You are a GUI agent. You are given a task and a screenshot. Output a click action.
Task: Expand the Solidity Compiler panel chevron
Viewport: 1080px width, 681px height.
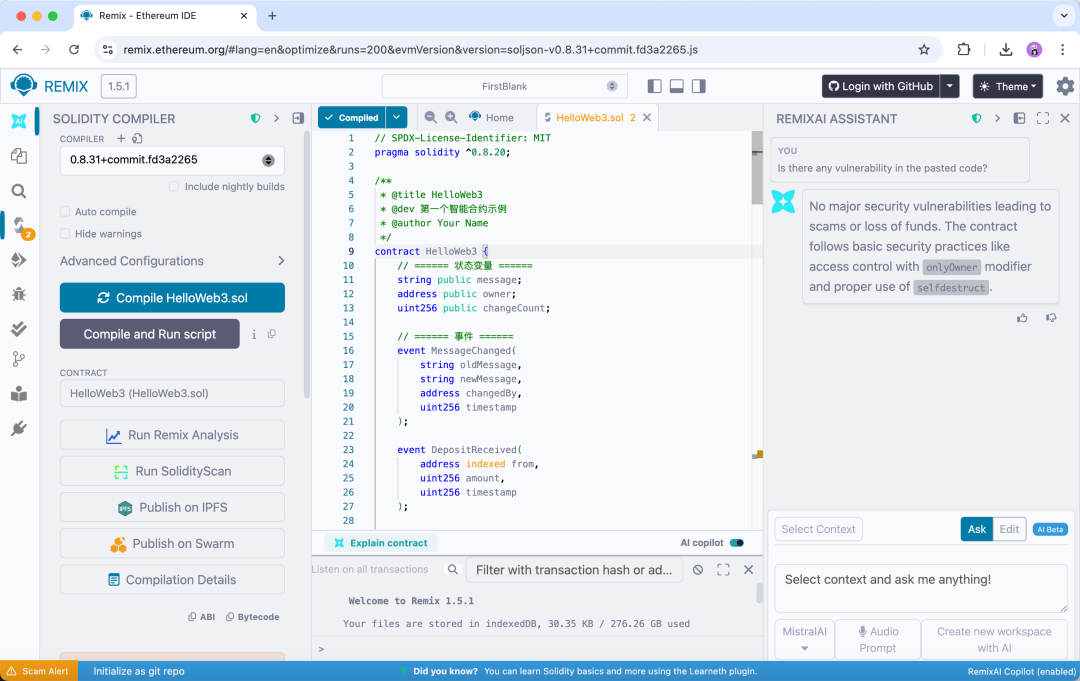(x=276, y=118)
